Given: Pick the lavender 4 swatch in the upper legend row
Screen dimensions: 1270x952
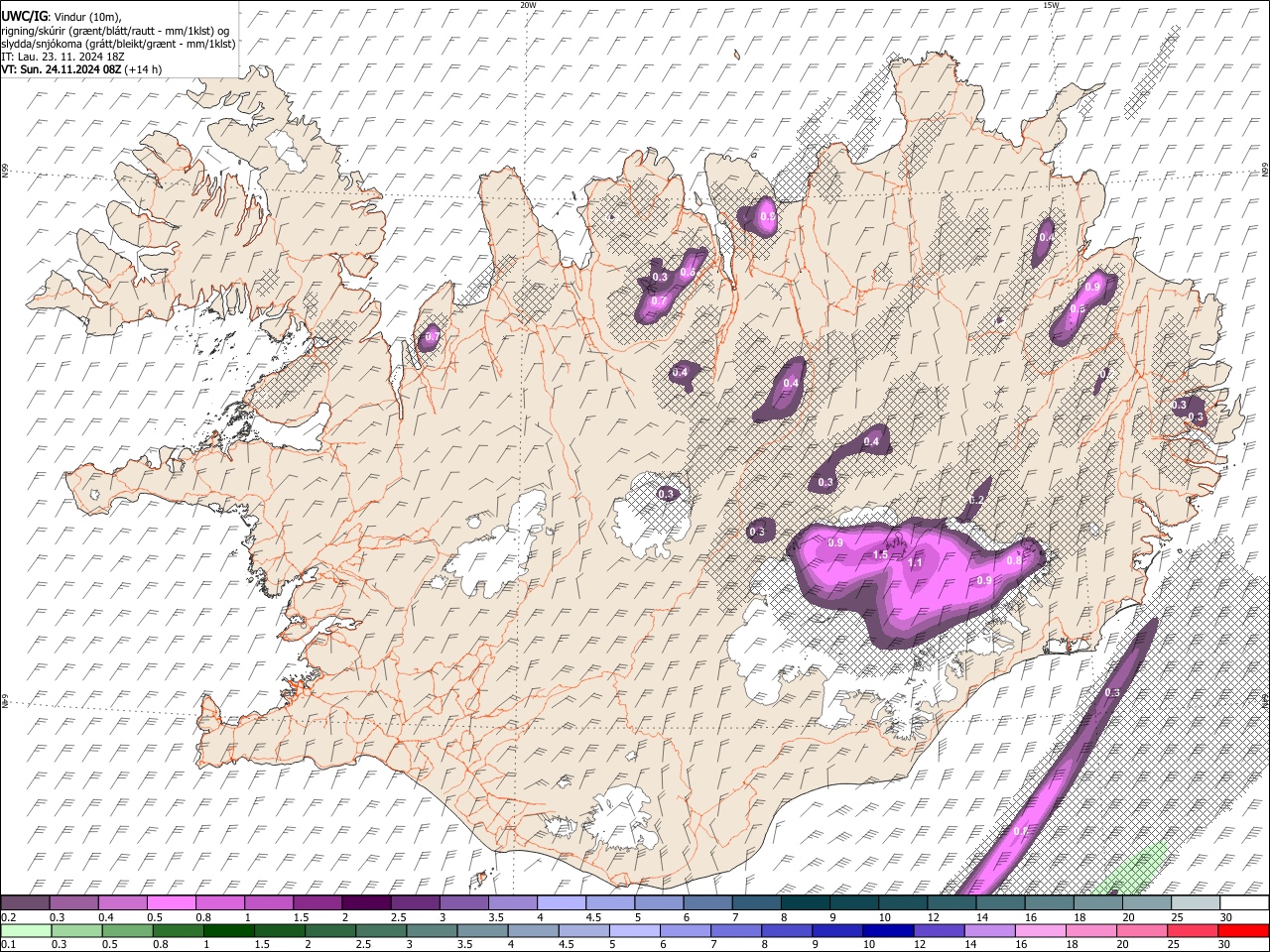Looking at the screenshot, I should 562,903.
